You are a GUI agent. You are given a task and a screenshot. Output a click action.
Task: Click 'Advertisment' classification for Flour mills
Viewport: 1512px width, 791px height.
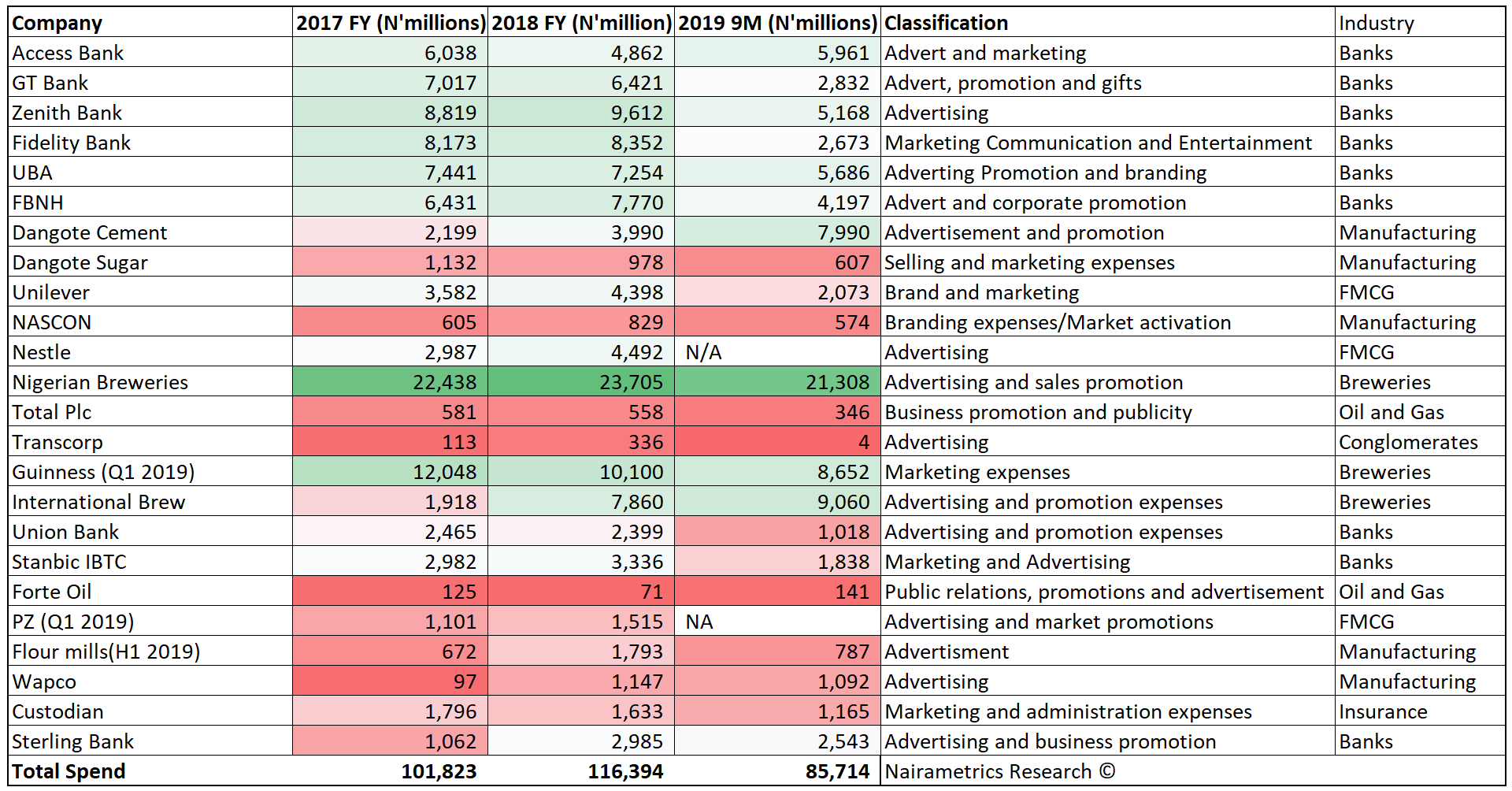[x=1107, y=652]
